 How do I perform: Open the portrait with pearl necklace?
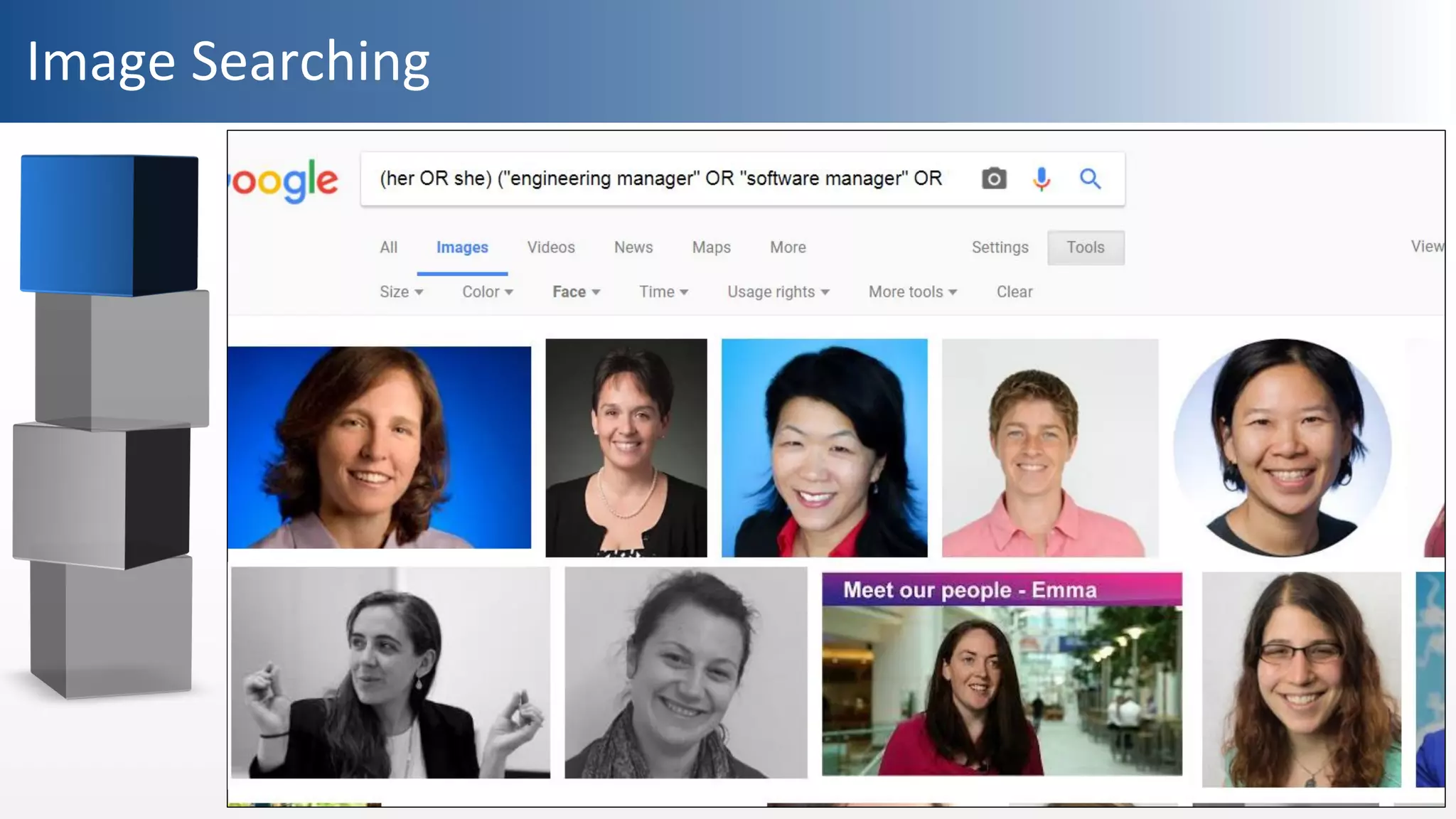626,448
